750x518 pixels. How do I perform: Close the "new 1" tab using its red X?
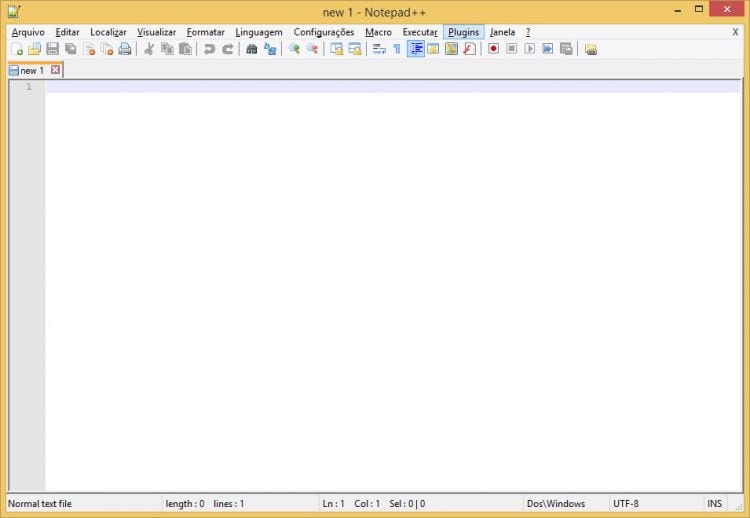click(55, 70)
